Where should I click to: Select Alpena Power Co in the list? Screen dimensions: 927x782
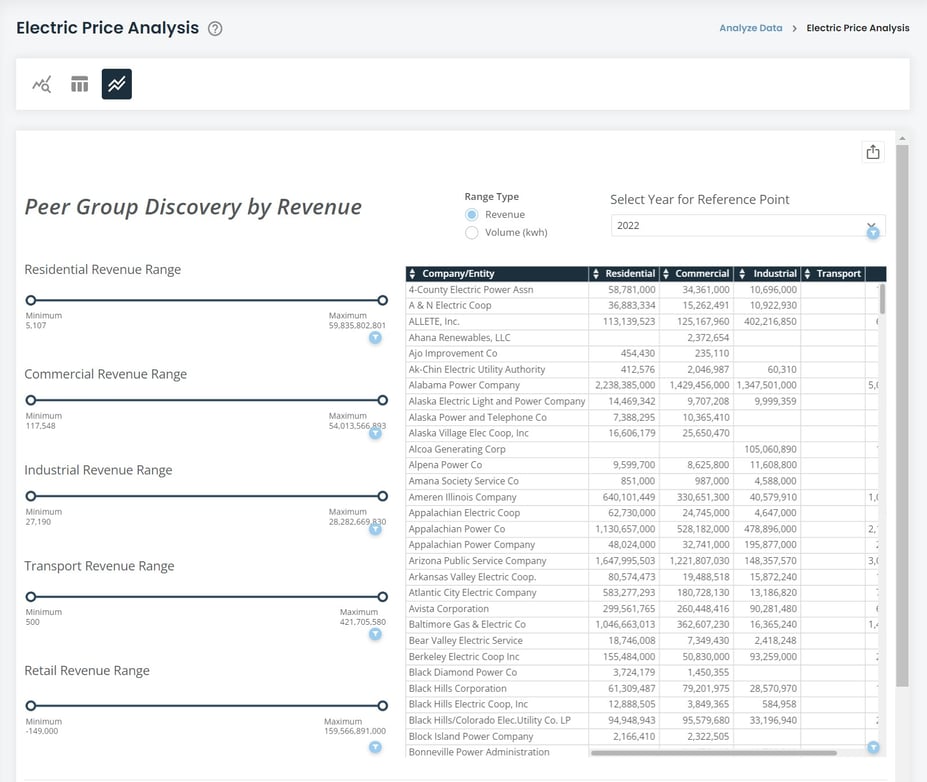[445, 465]
